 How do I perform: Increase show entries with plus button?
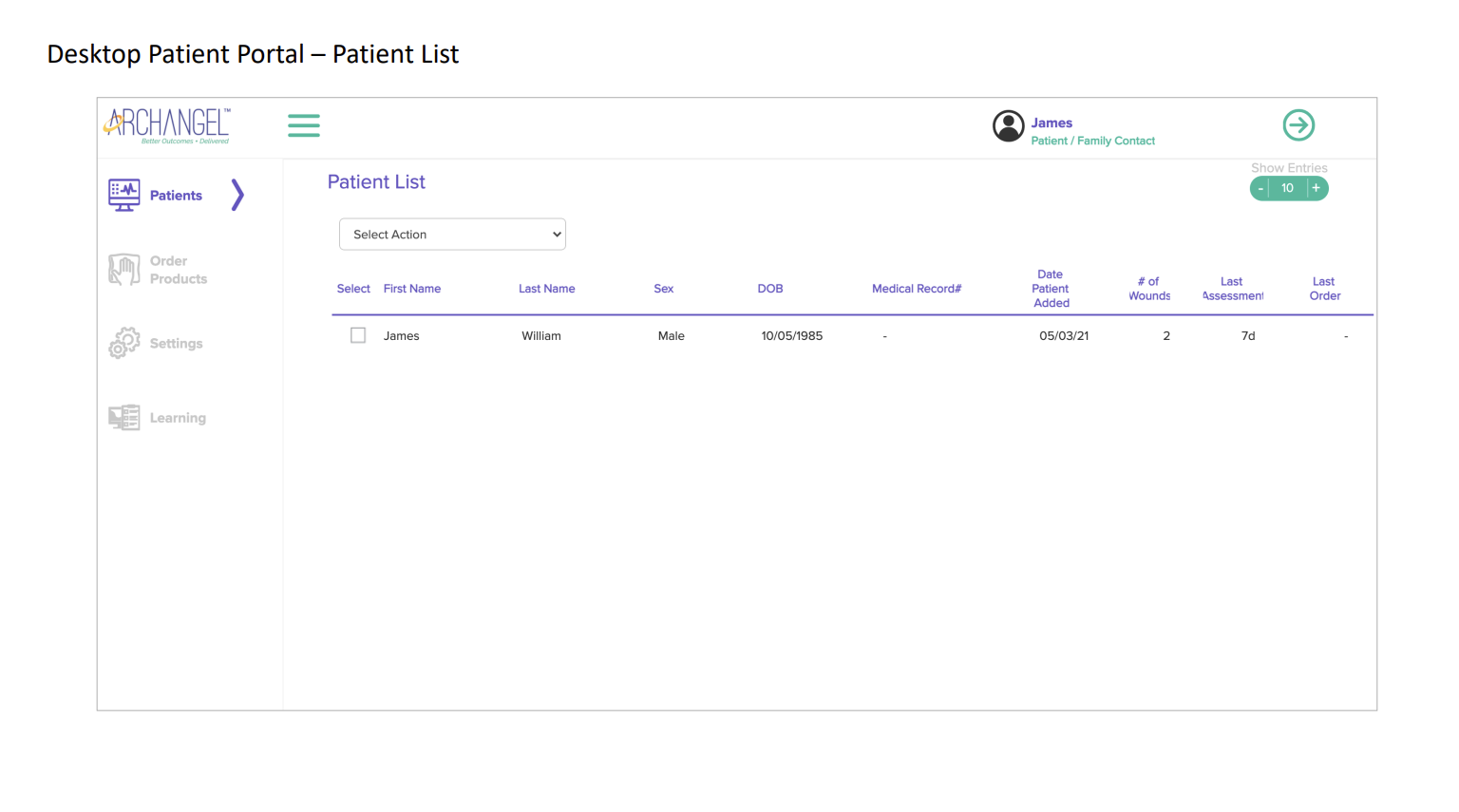(1316, 188)
